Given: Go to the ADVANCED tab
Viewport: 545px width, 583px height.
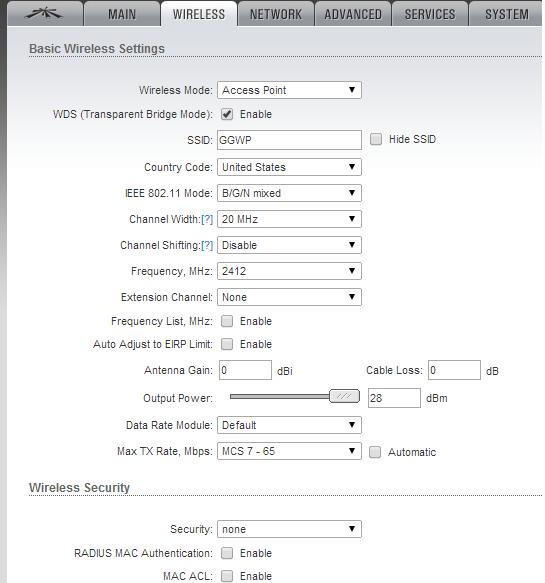Looking at the screenshot, I should coord(353,14).
